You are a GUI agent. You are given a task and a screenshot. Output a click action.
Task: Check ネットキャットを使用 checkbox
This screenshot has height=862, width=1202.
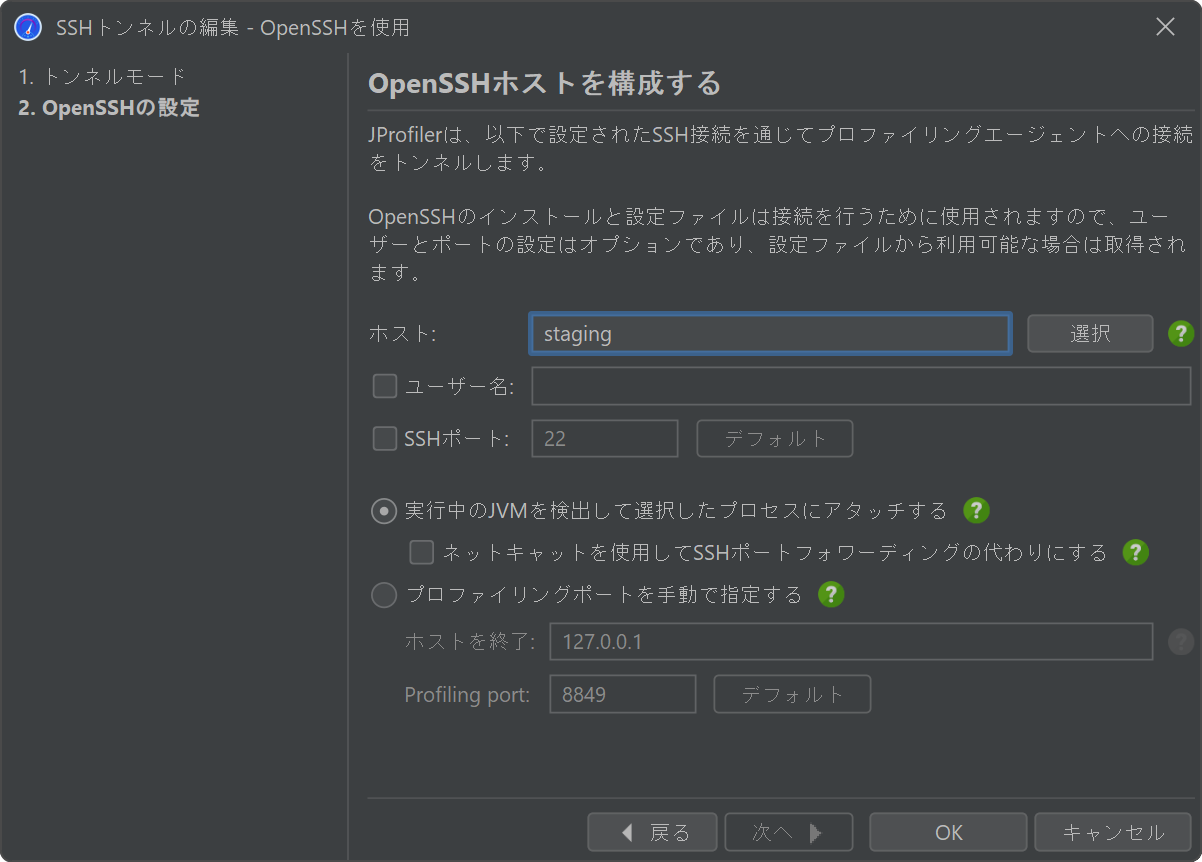(422, 552)
